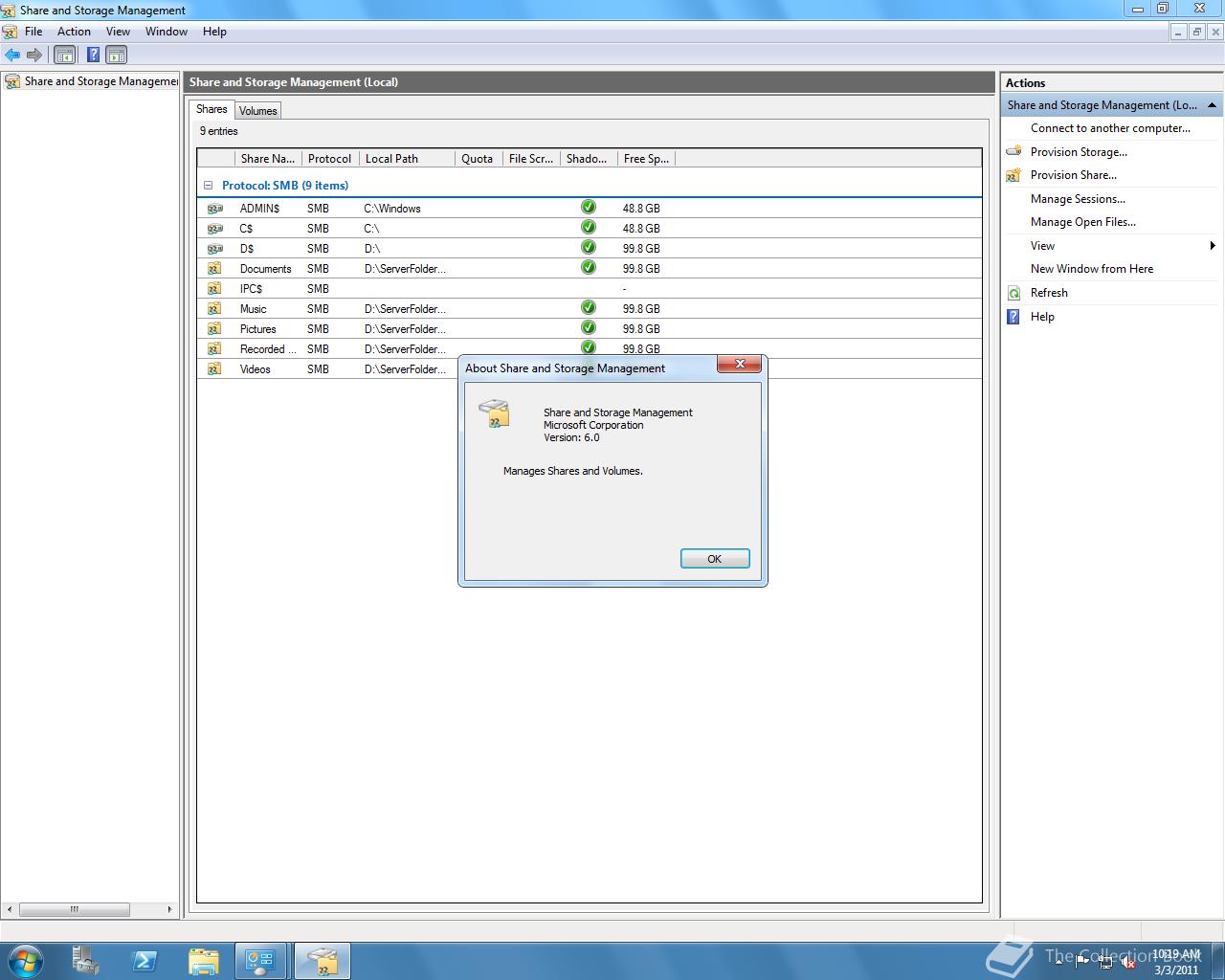Image resolution: width=1225 pixels, height=980 pixels.
Task: Click OK in the About dialog
Action: [715, 559]
